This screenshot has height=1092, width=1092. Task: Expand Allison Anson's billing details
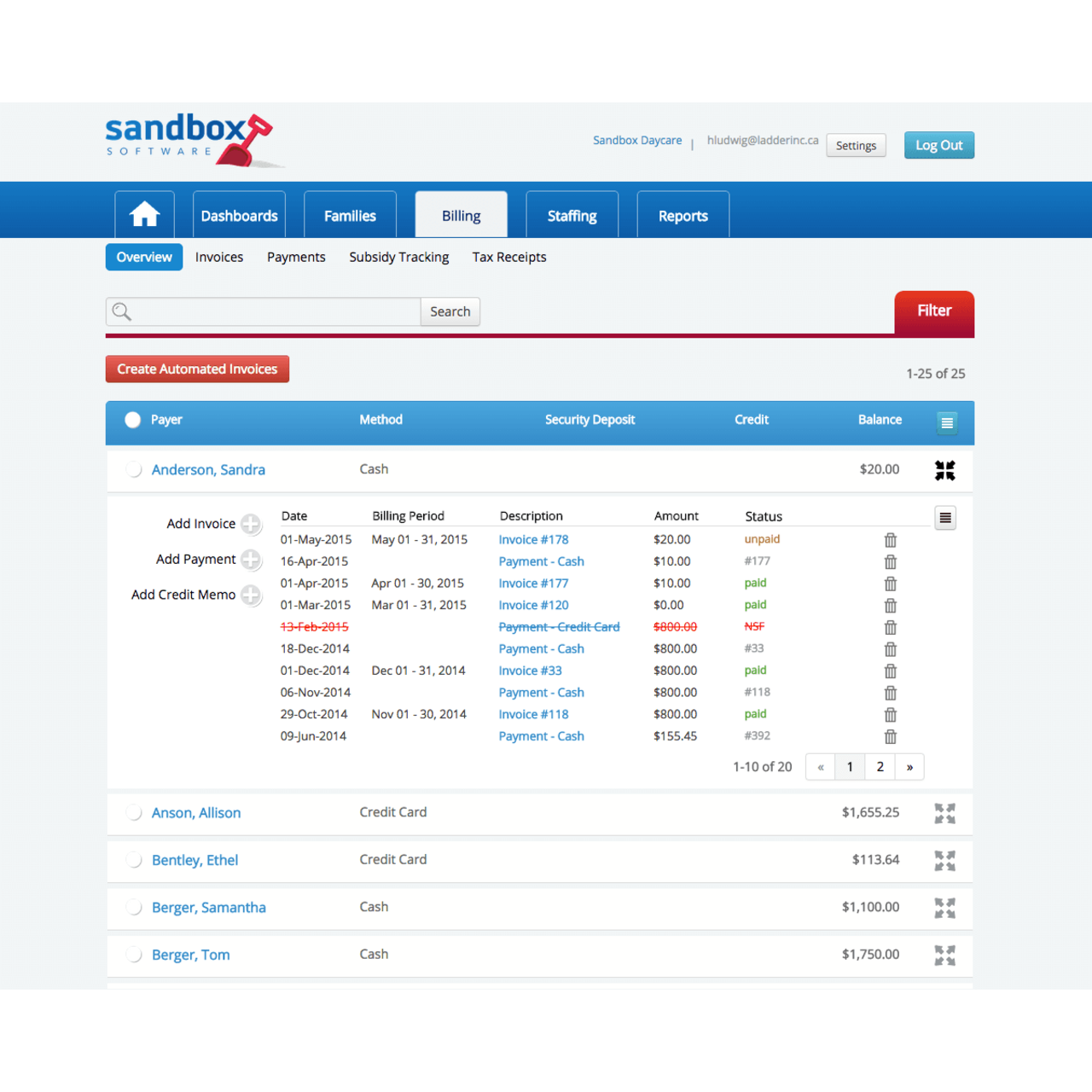(944, 813)
